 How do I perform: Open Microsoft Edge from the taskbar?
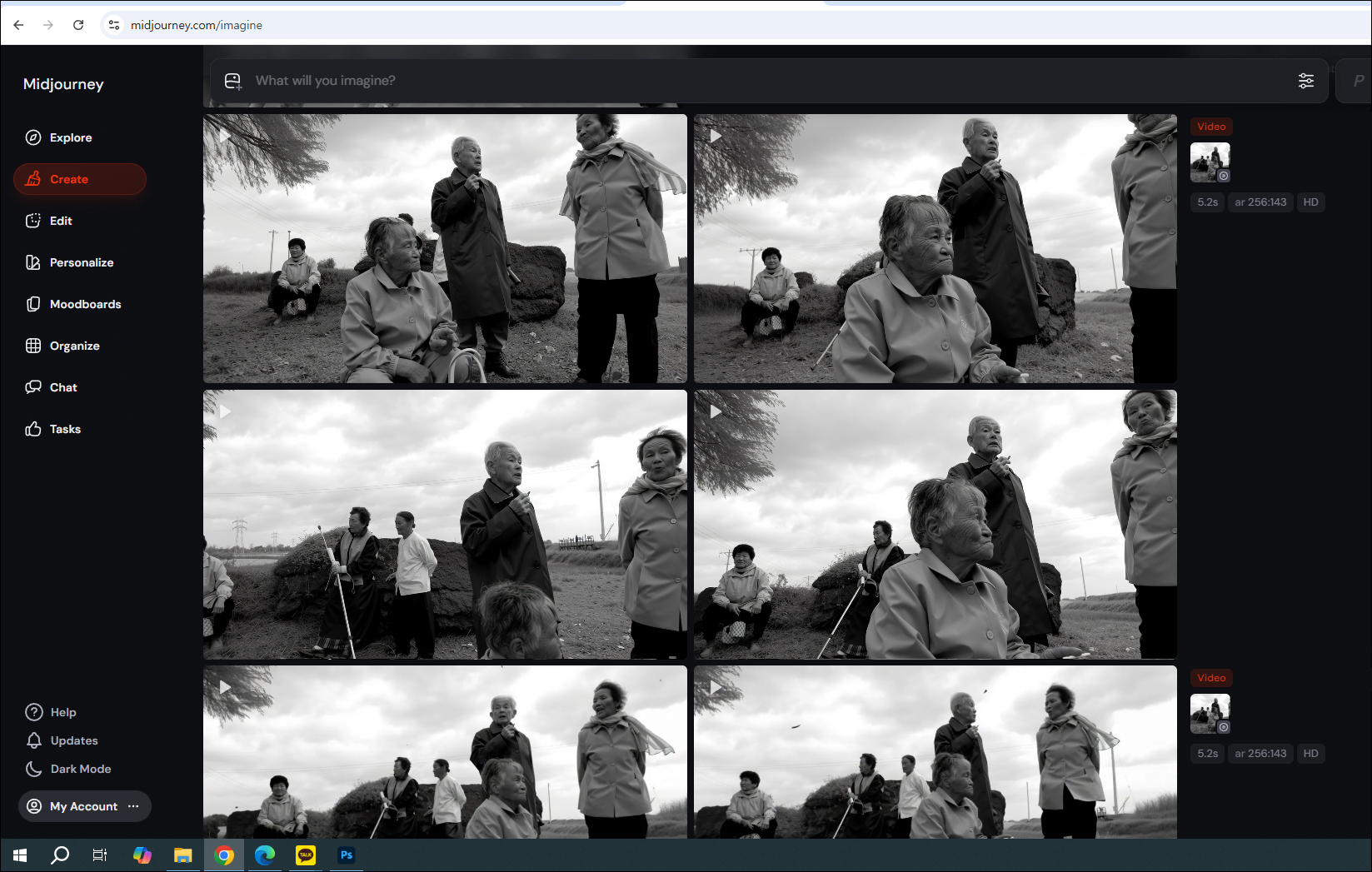click(265, 855)
